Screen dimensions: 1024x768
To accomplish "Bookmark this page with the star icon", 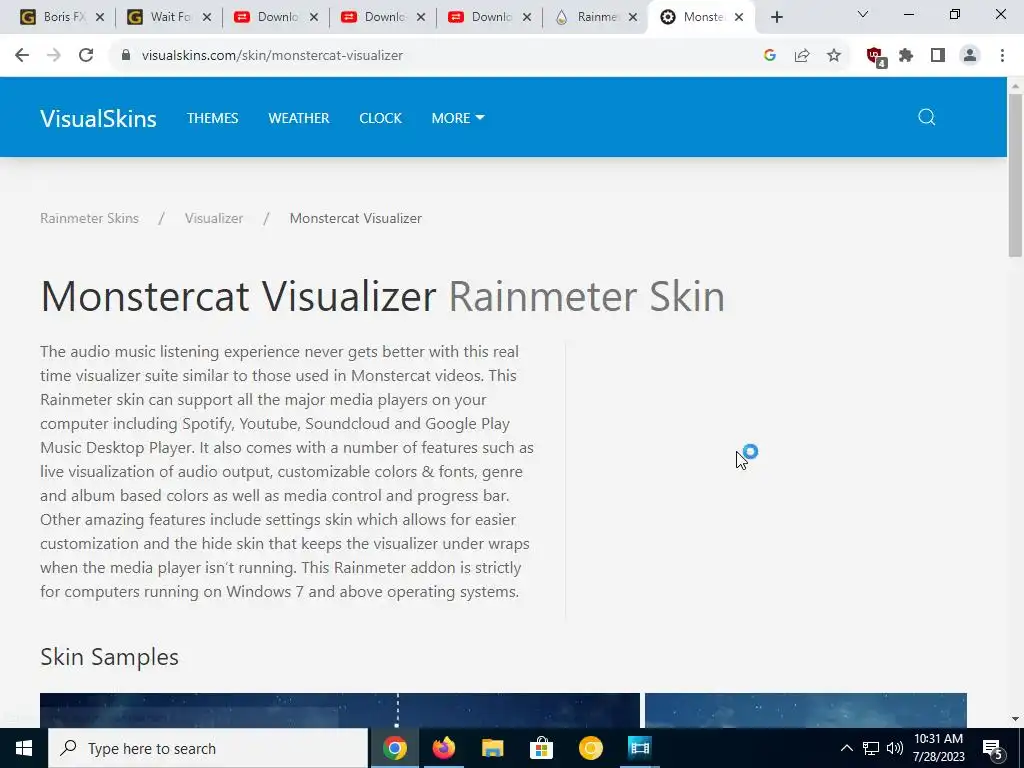I will 834,56.
